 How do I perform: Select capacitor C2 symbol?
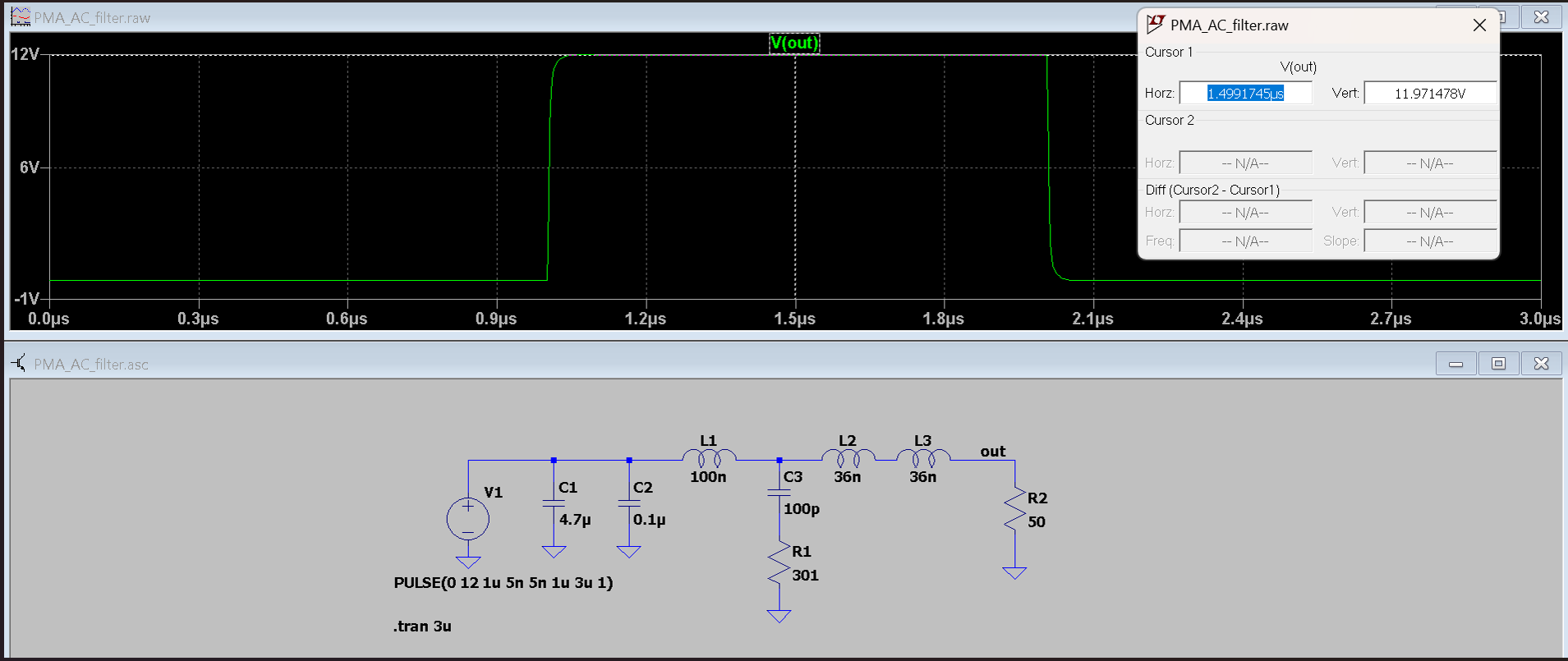coord(628,503)
